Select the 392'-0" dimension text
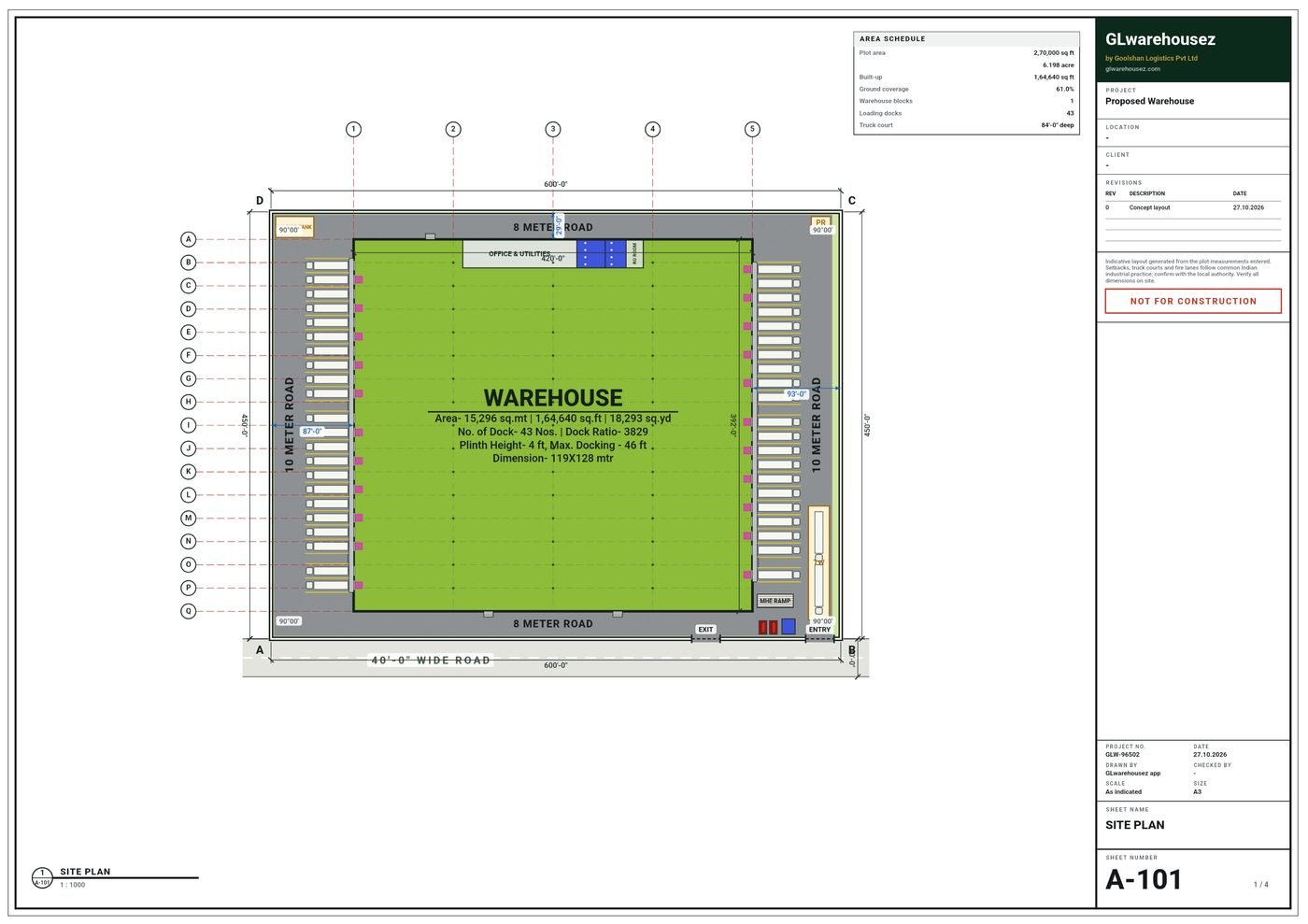Image resolution: width=1308 pixels, height=924 pixels. coord(733,425)
